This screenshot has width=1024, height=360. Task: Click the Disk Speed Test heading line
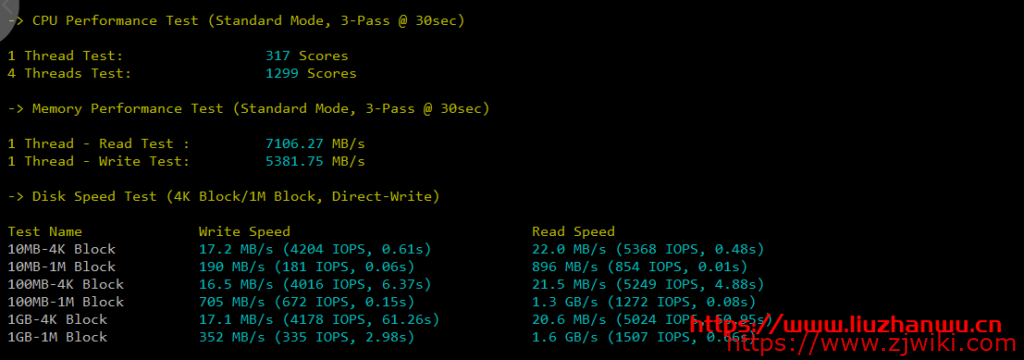pyautogui.click(x=223, y=197)
